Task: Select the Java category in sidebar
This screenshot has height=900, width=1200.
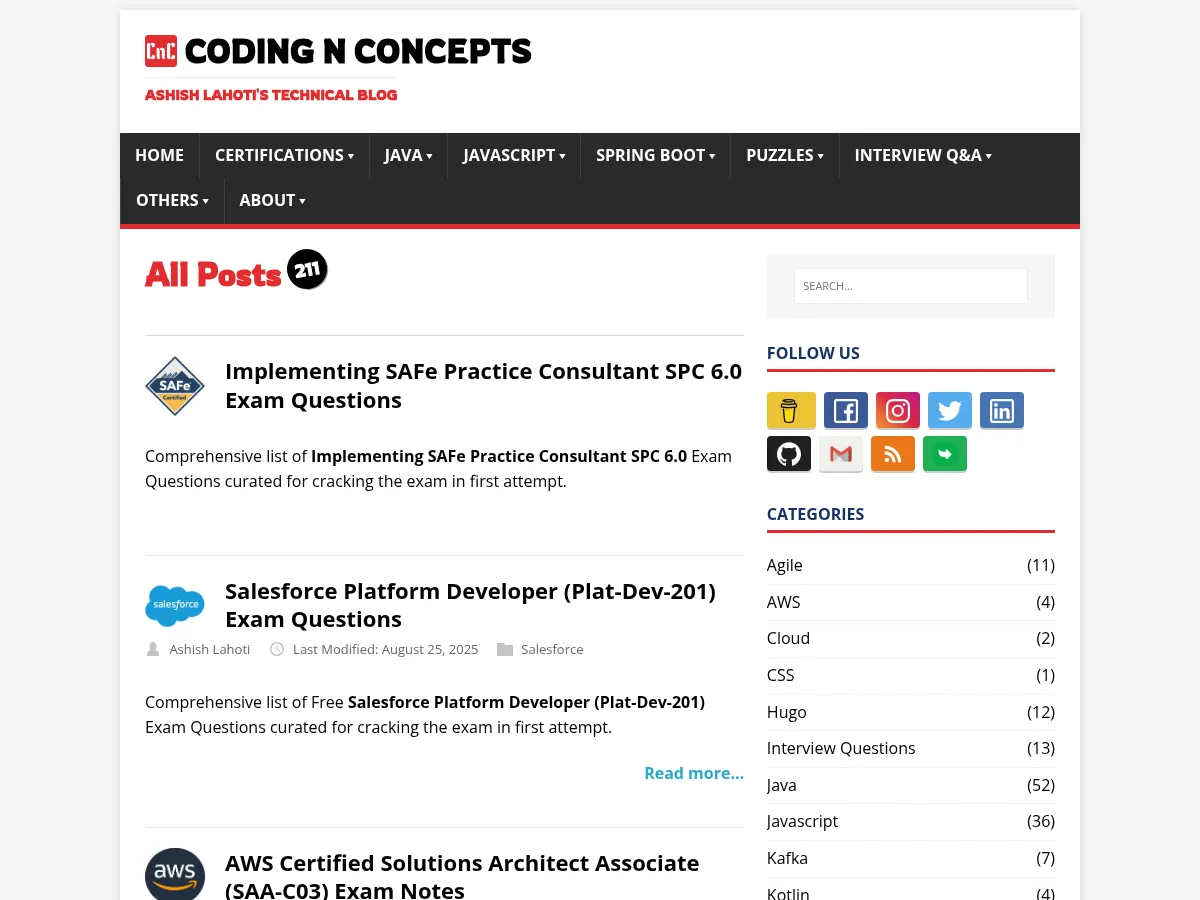Action: pyautogui.click(x=781, y=785)
